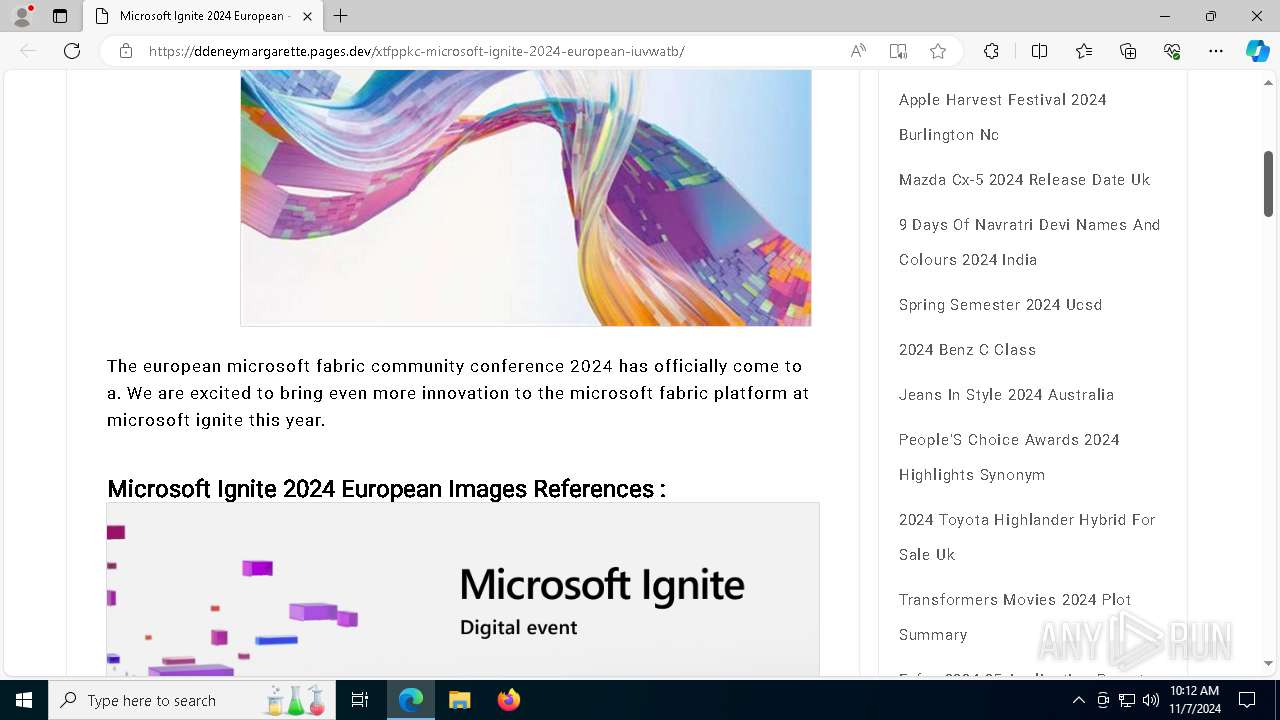View site information lock icon
This screenshot has height=720, width=1280.
126,51
